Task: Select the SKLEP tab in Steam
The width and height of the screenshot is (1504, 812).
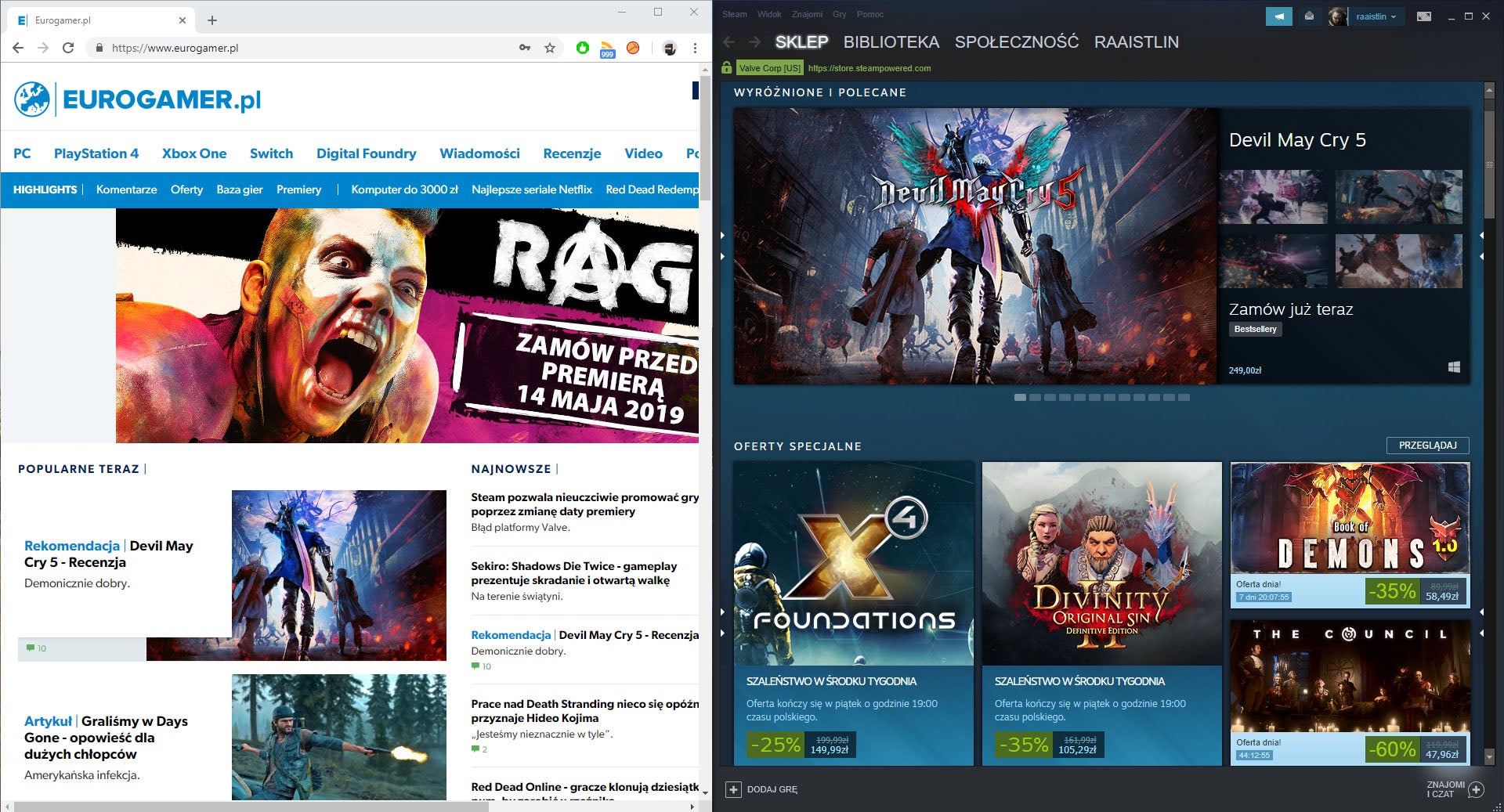Action: coord(801,42)
